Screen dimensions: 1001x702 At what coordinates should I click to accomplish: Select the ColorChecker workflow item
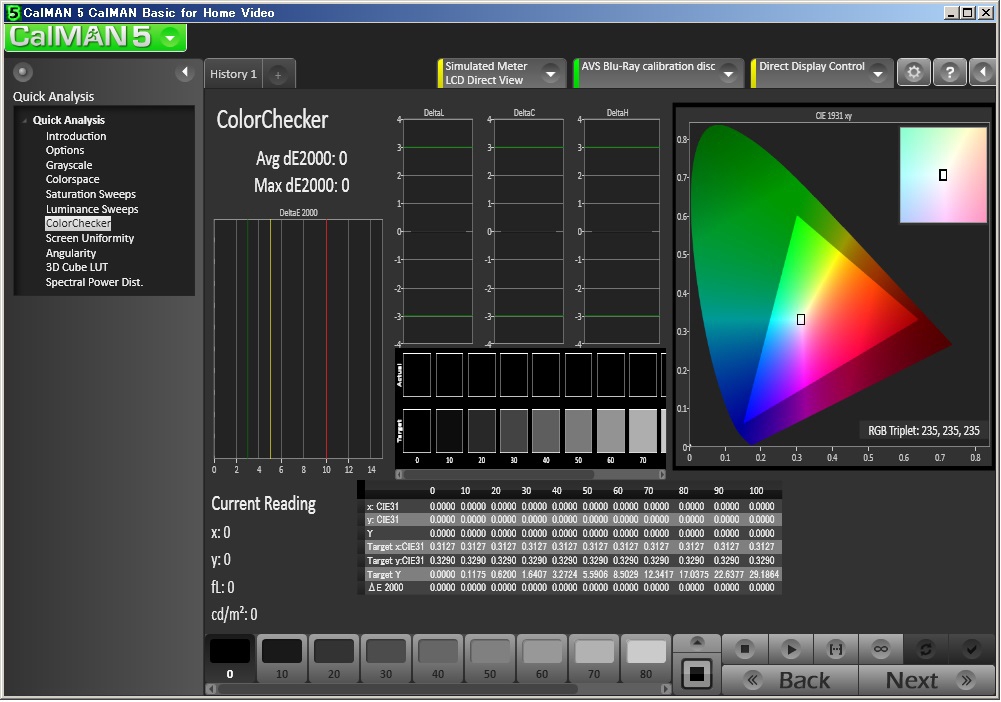pos(78,223)
